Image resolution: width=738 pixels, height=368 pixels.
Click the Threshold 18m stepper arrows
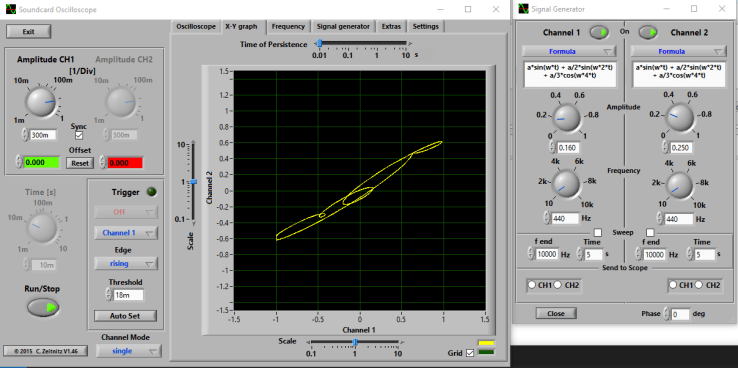[109, 295]
